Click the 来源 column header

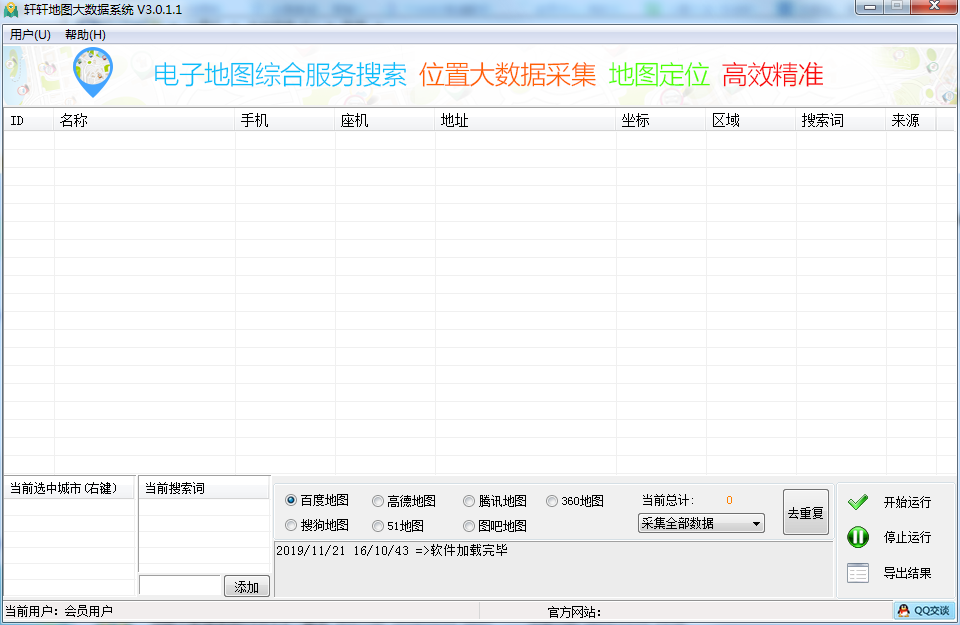[x=911, y=121]
